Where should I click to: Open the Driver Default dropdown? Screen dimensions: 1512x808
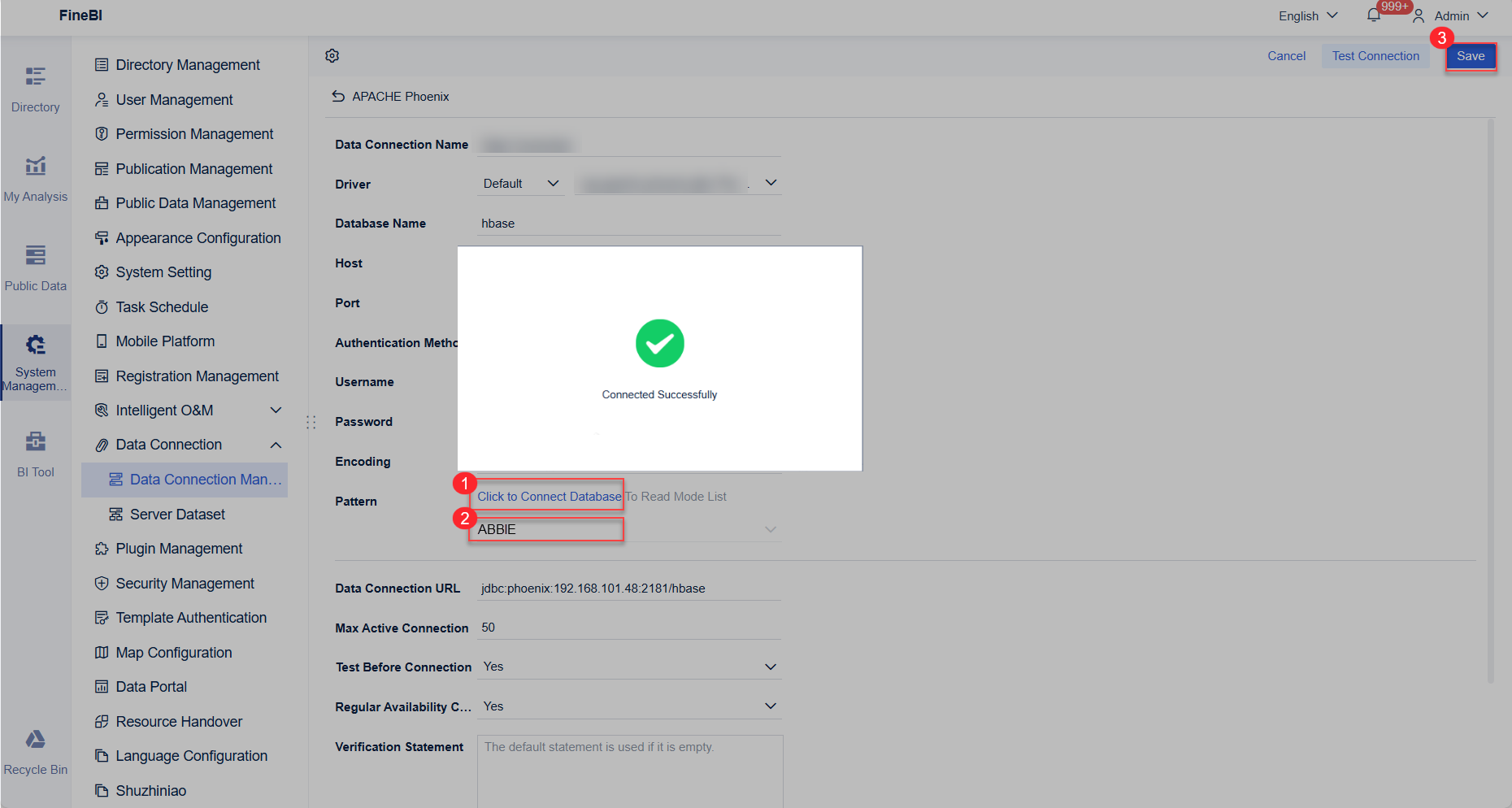(x=520, y=184)
